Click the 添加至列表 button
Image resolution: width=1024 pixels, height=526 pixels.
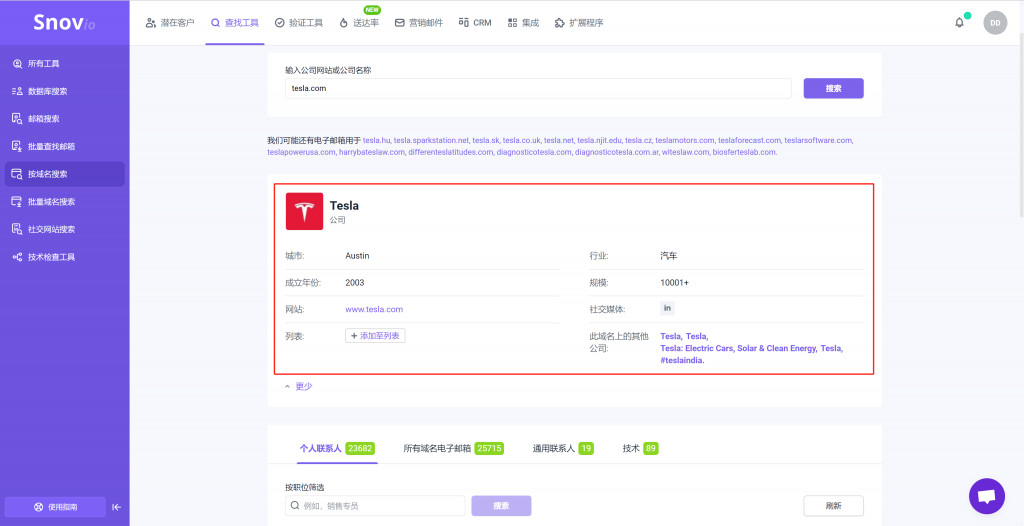pos(376,336)
